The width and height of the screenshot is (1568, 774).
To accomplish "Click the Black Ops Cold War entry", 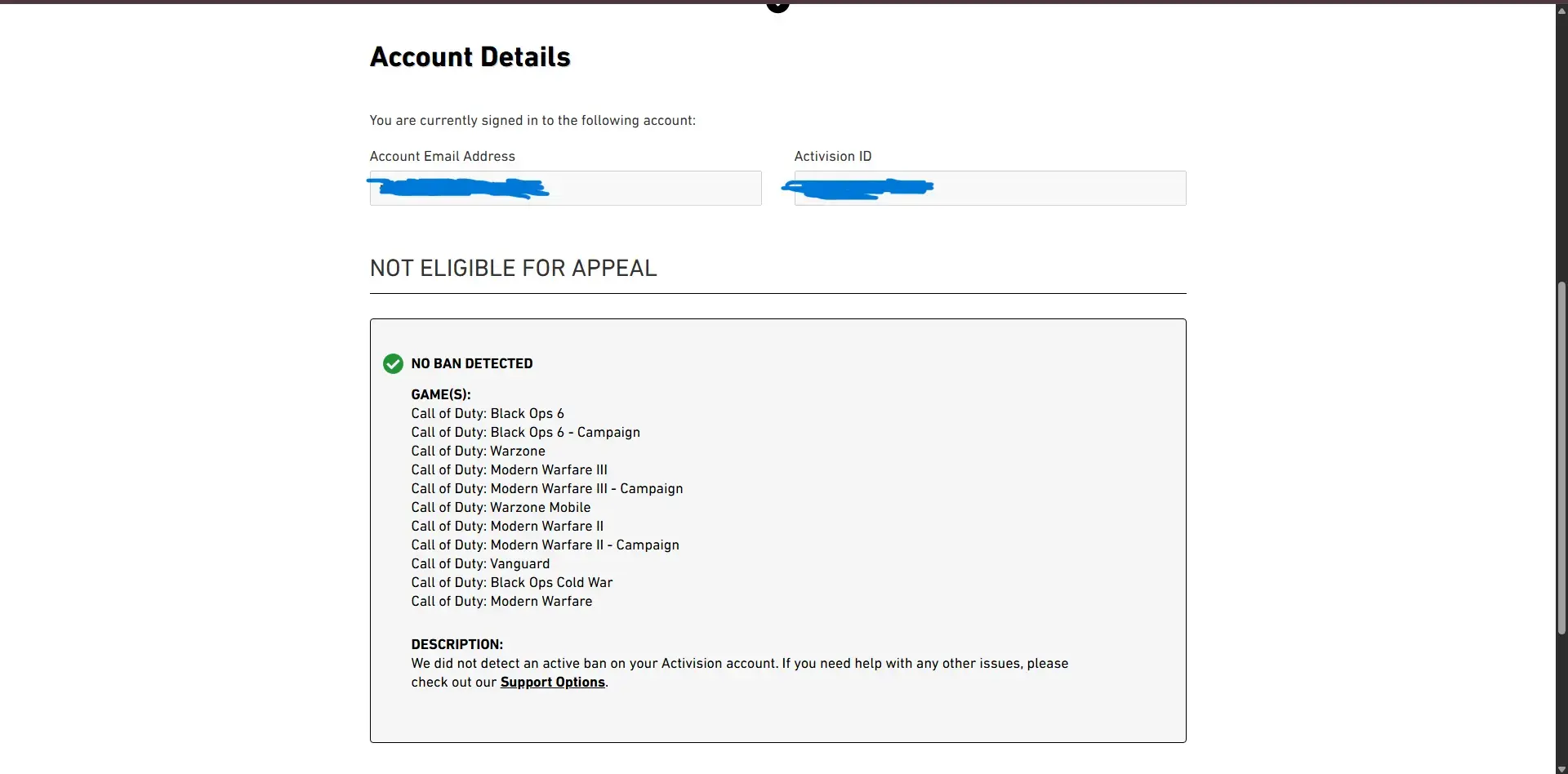I will [511, 582].
